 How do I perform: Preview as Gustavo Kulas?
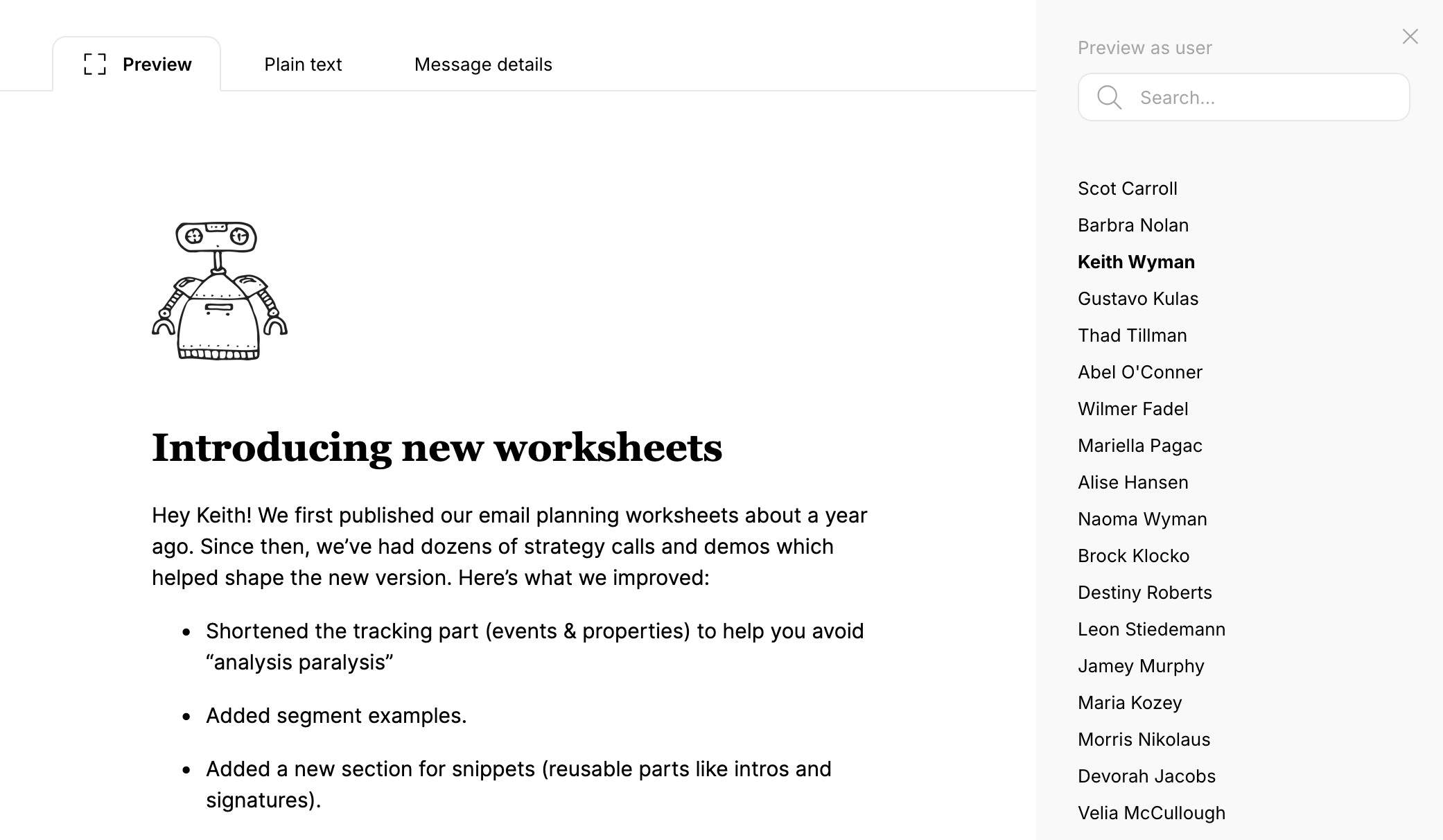[1137, 299]
